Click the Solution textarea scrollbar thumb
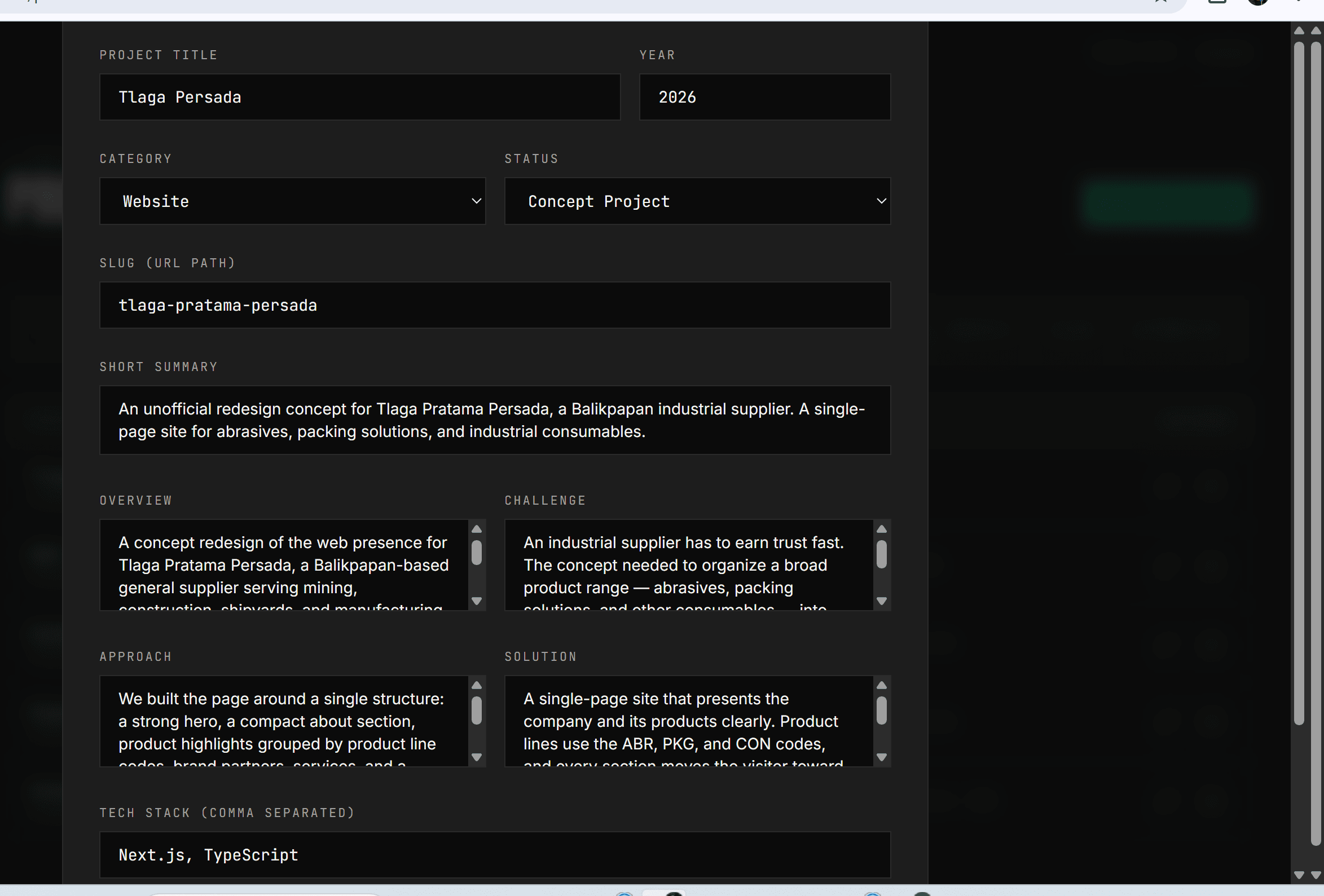This screenshot has height=896, width=1324. [x=882, y=710]
